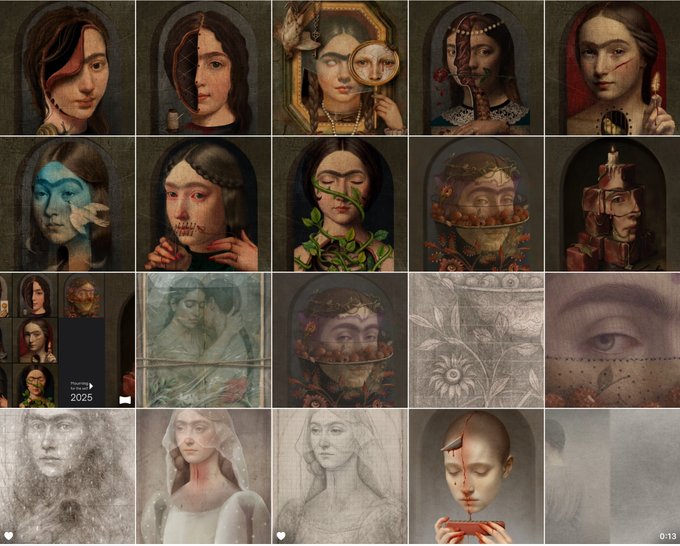Image resolution: width=680 pixels, height=546 pixels.
Task: Open red brick-stacked face with candle on top
Action: 613,204
